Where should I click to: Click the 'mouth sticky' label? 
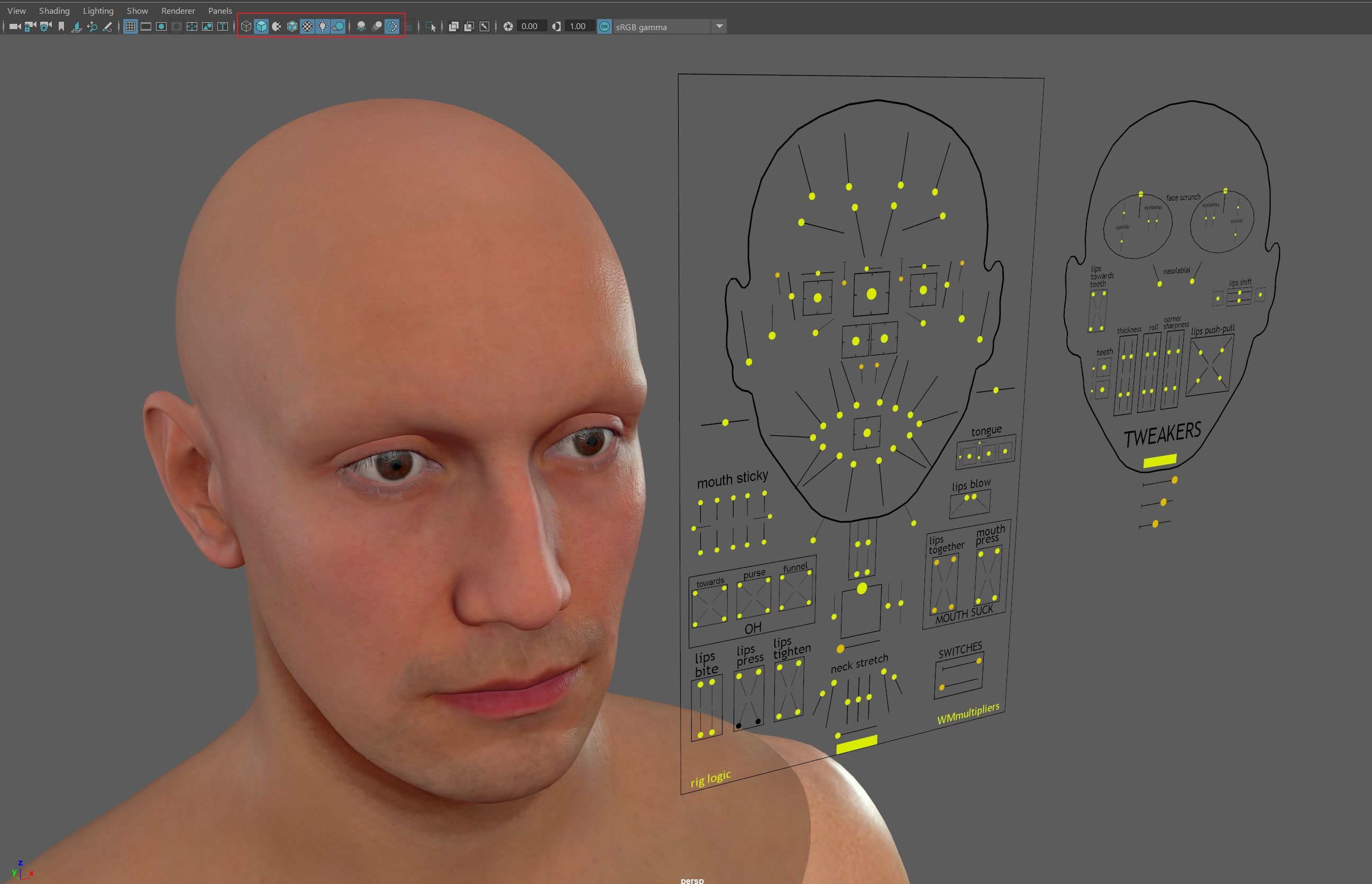point(732,479)
